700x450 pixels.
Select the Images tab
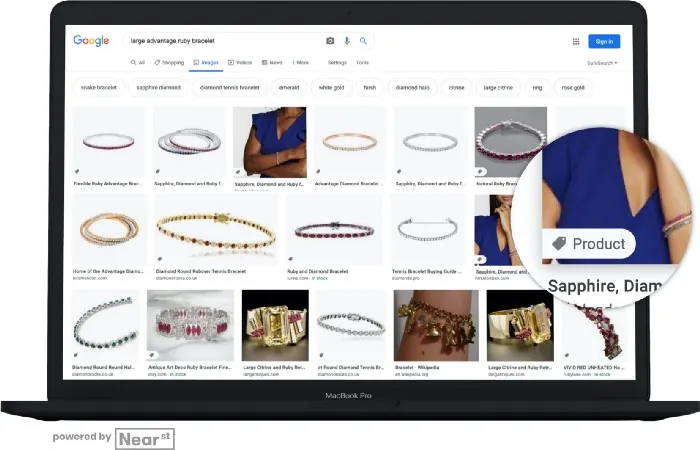click(206, 62)
